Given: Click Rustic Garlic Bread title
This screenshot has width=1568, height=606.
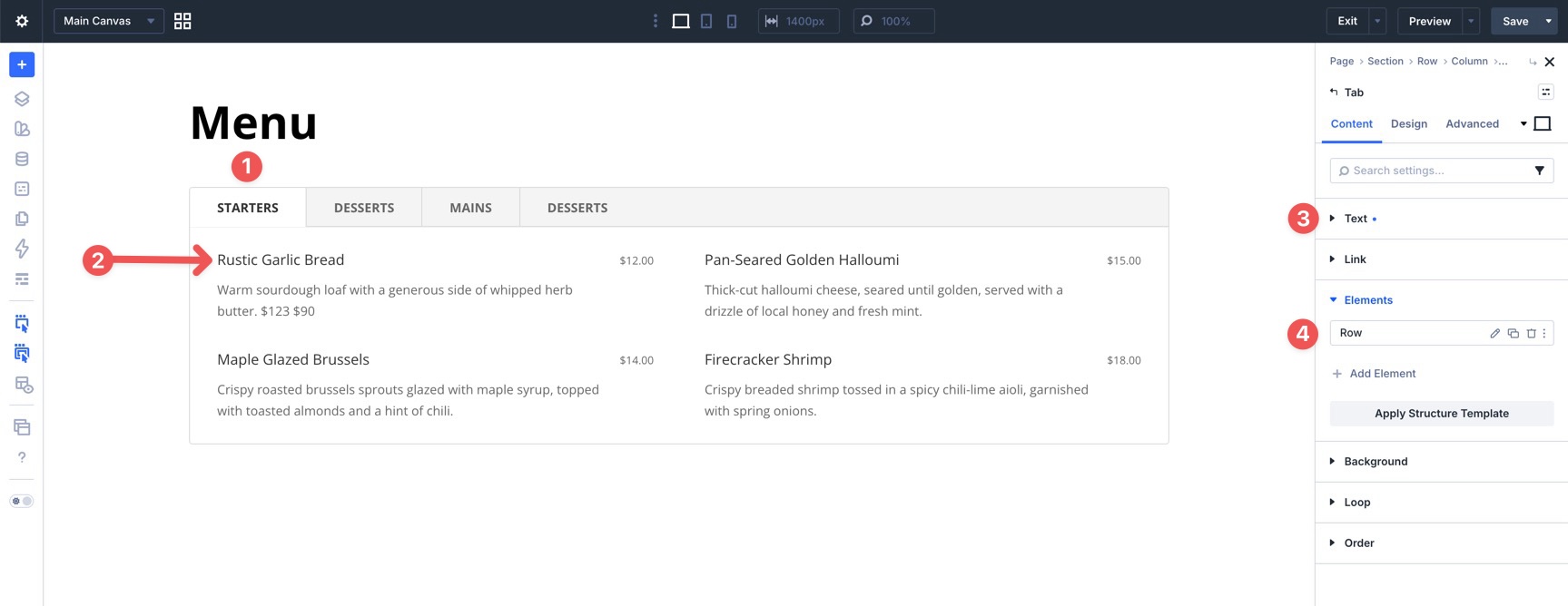Looking at the screenshot, I should pyautogui.click(x=281, y=259).
